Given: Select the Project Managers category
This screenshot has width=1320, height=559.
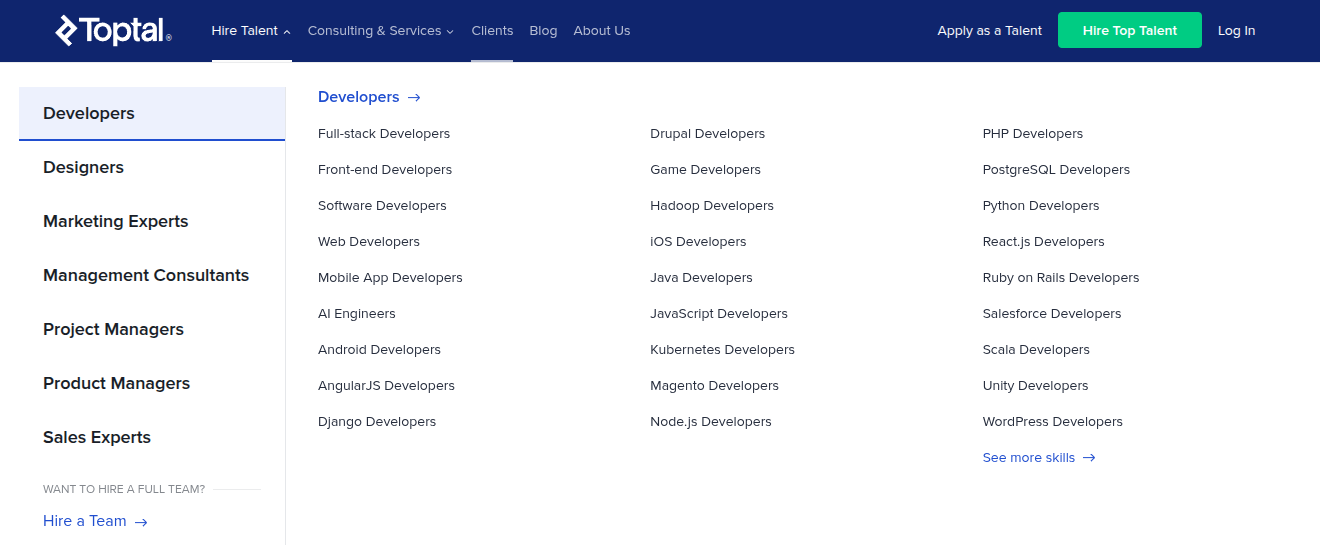Looking at the screenshot, I should tap(152, 330).
